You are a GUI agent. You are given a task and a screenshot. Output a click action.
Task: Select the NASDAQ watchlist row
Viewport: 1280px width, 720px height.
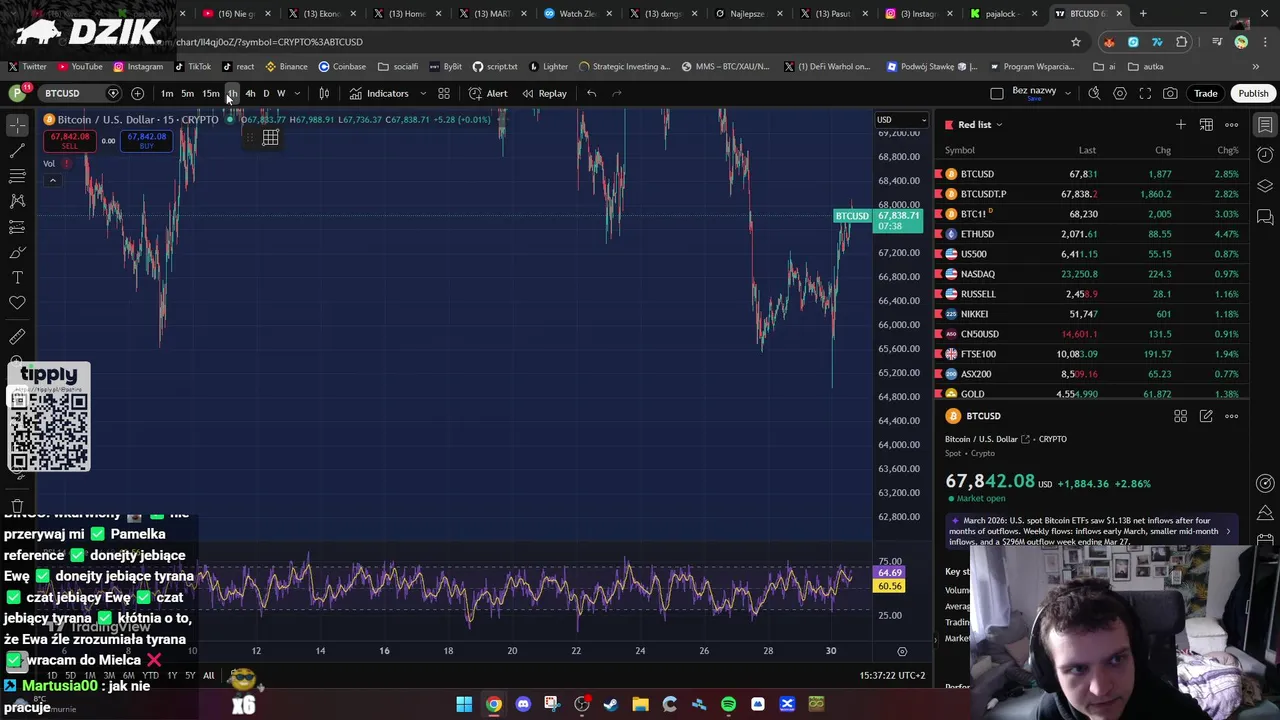1091,274
